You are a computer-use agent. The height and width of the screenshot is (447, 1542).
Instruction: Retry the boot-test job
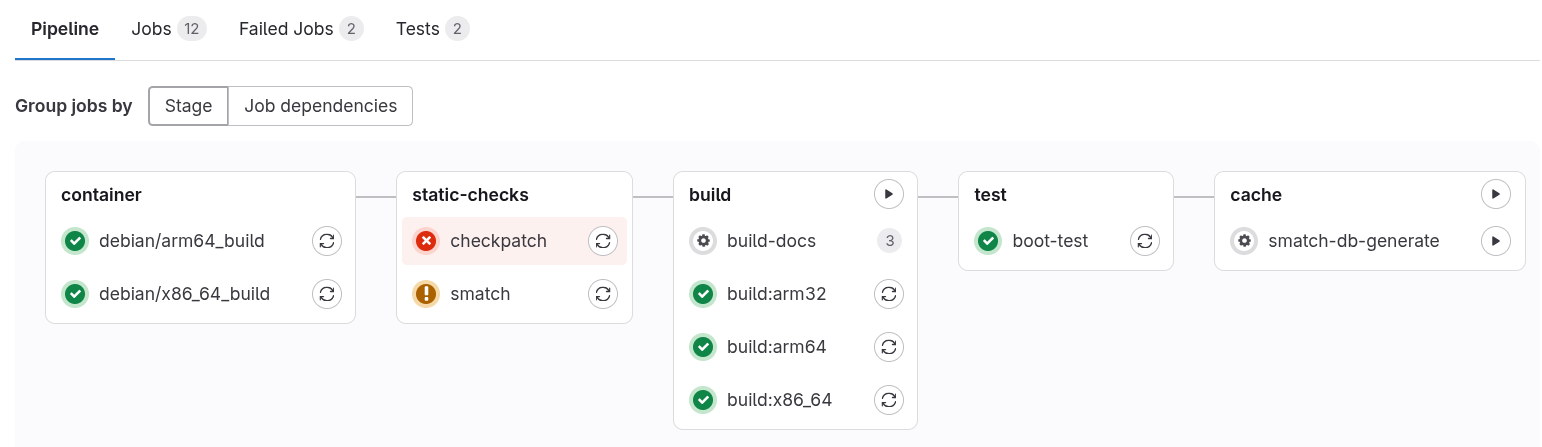1145,241
